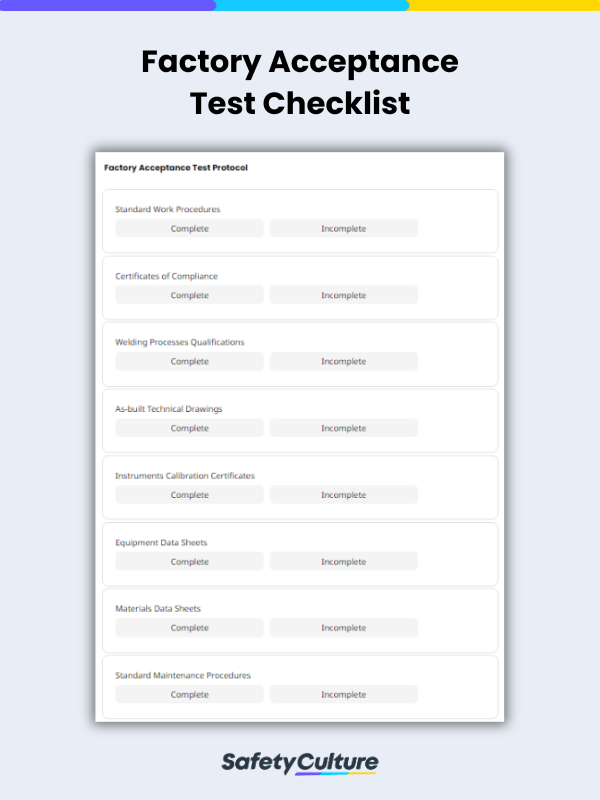This screenshot has height=800, width=600.
Task: Mark Materials Data Sheets as Complete
Action: click(x=188, y=627)
